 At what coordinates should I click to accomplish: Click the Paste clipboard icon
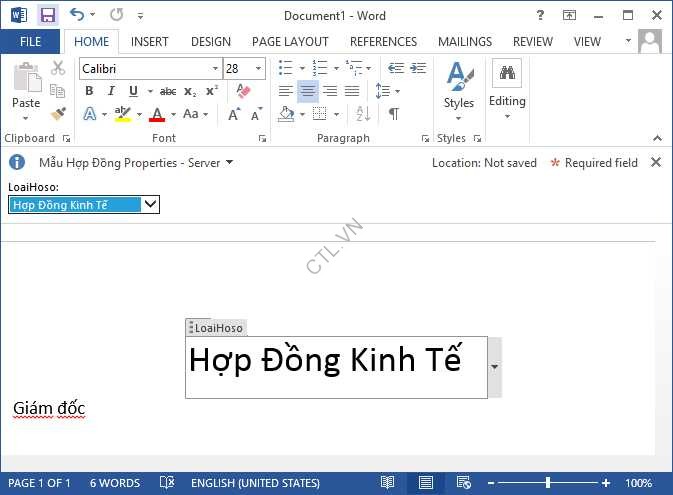click(26, 78)
